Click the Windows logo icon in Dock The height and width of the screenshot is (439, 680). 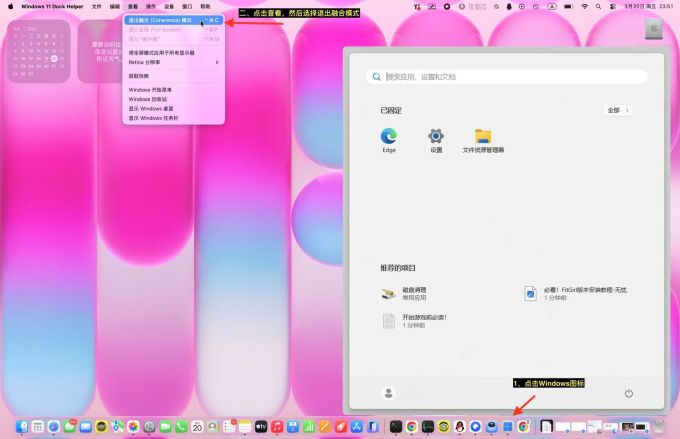tap(507, 427)
